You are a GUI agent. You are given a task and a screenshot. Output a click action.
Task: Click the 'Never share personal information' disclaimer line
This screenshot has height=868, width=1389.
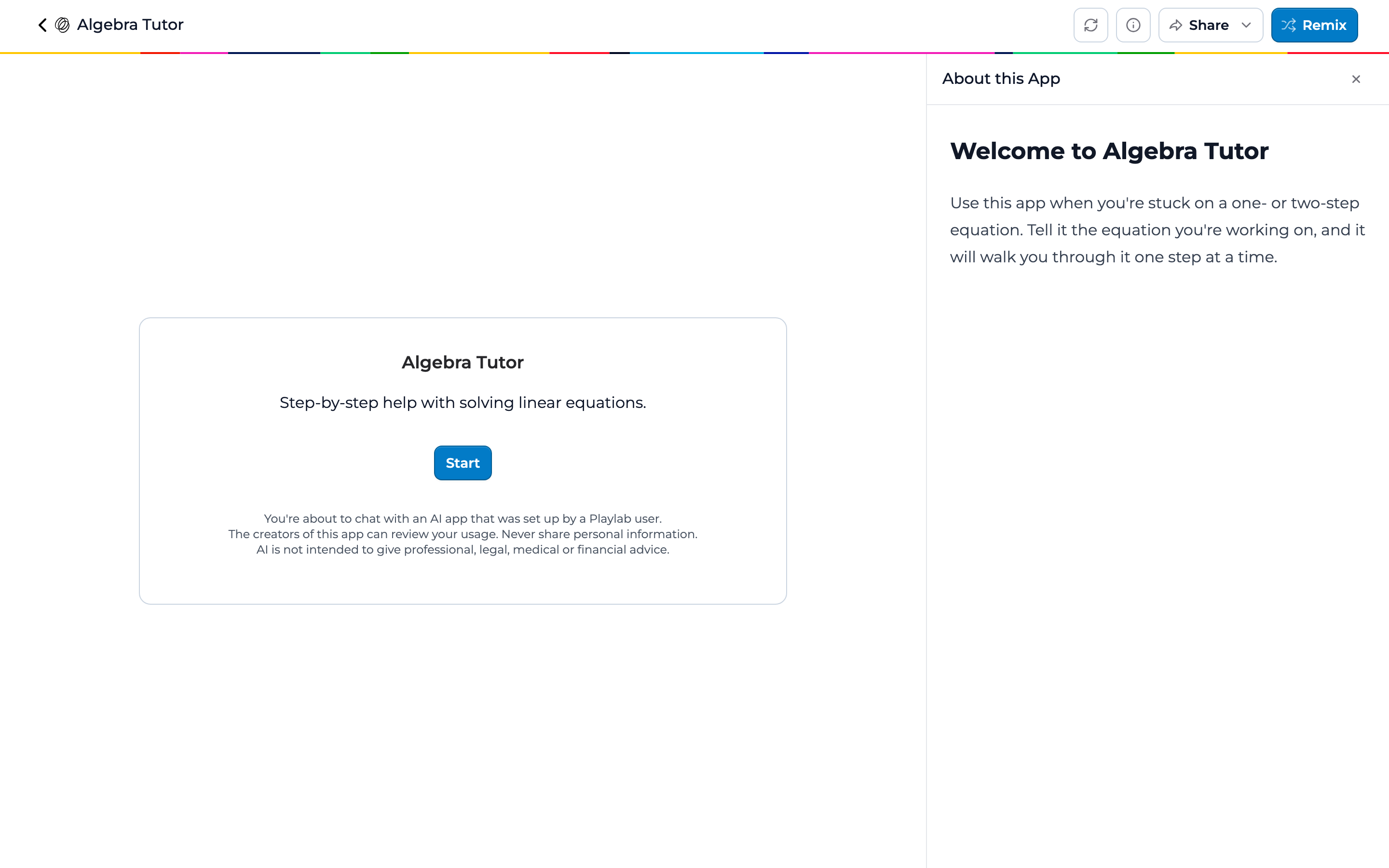click(463, 534)
